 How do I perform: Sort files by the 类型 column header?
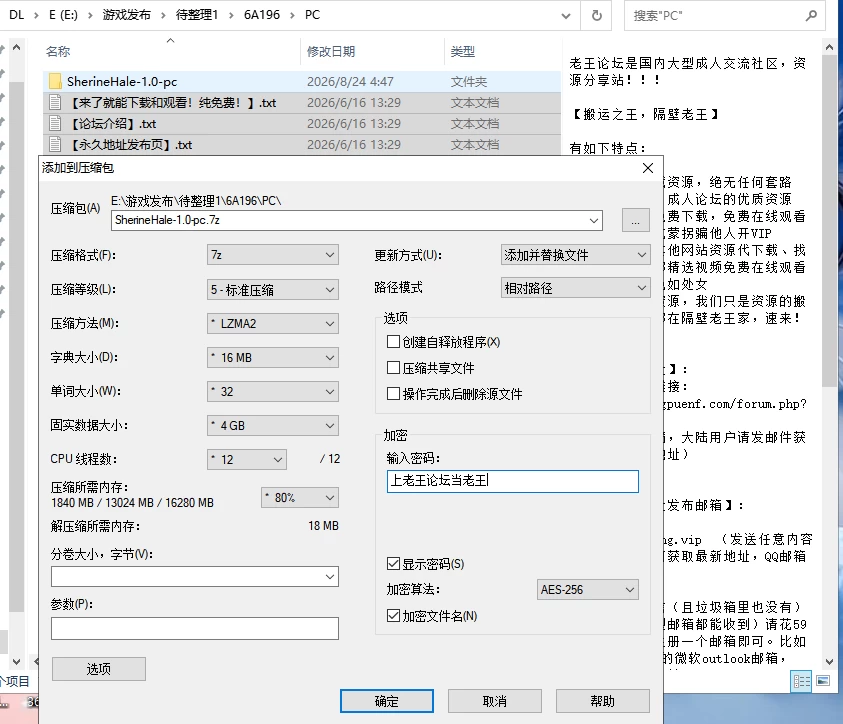pyautogui.click(x=462, y=52)
